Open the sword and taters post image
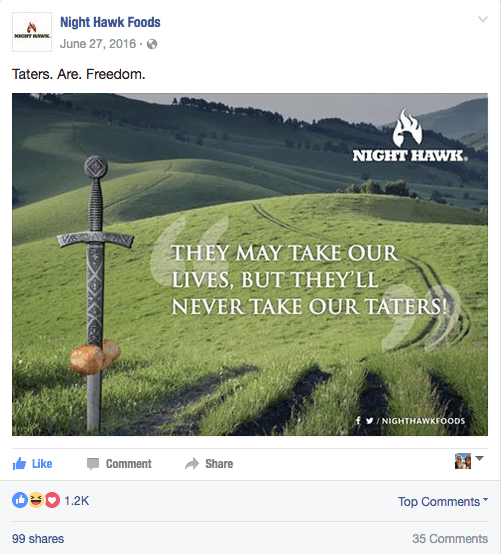Image resolution: width=501 pixels, height=554 pixels. 250,264
